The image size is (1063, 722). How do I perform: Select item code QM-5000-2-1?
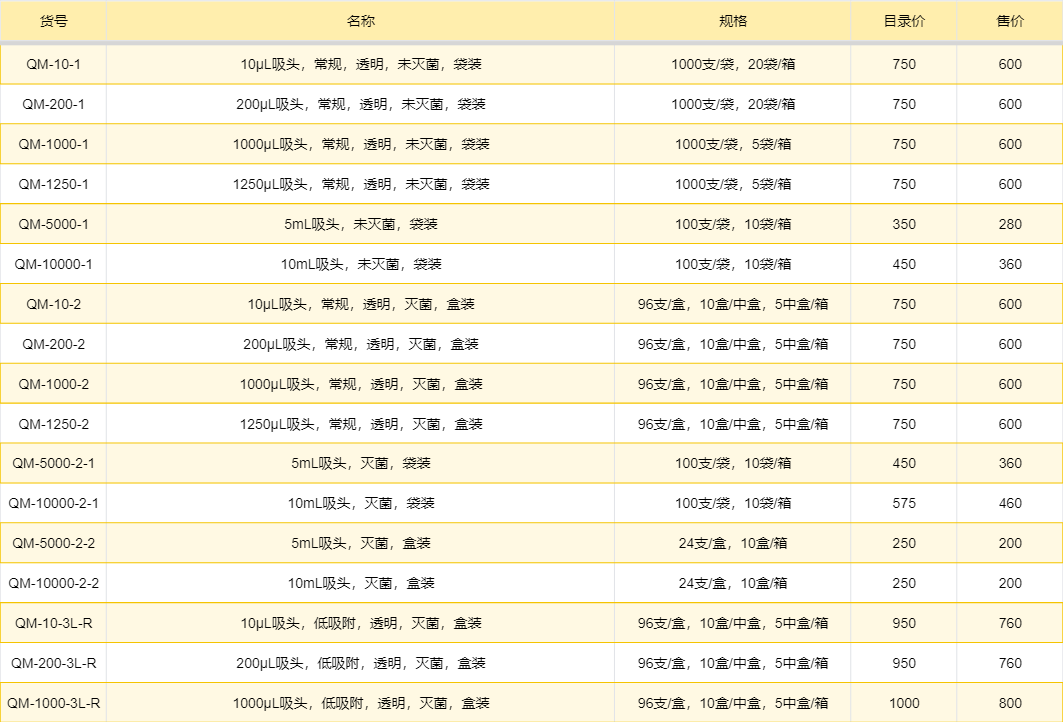(54, 464)
